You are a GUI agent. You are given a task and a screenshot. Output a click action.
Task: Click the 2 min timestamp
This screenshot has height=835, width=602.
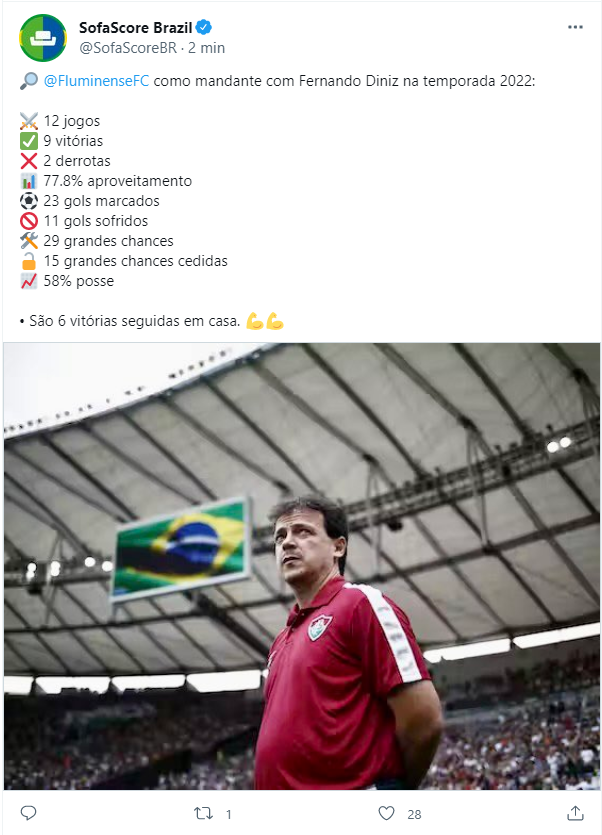207,48
